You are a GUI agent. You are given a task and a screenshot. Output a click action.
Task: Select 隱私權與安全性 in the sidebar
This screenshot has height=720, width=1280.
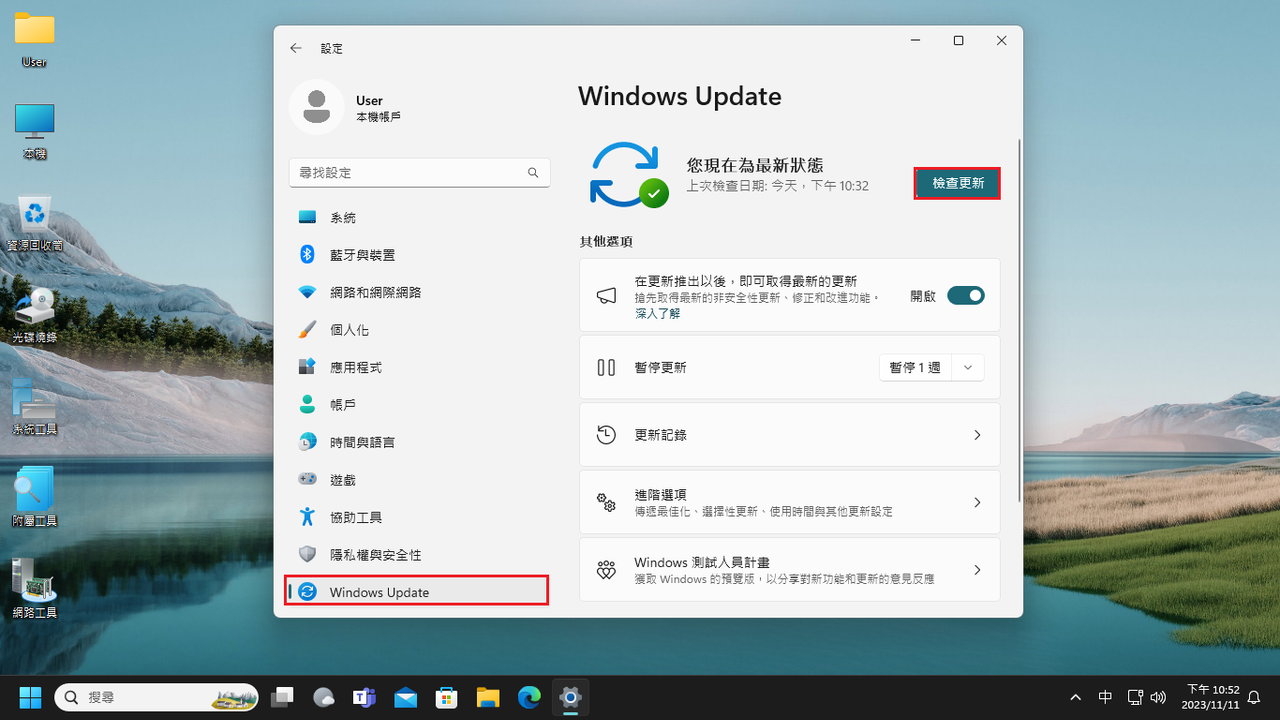(419, 554)
